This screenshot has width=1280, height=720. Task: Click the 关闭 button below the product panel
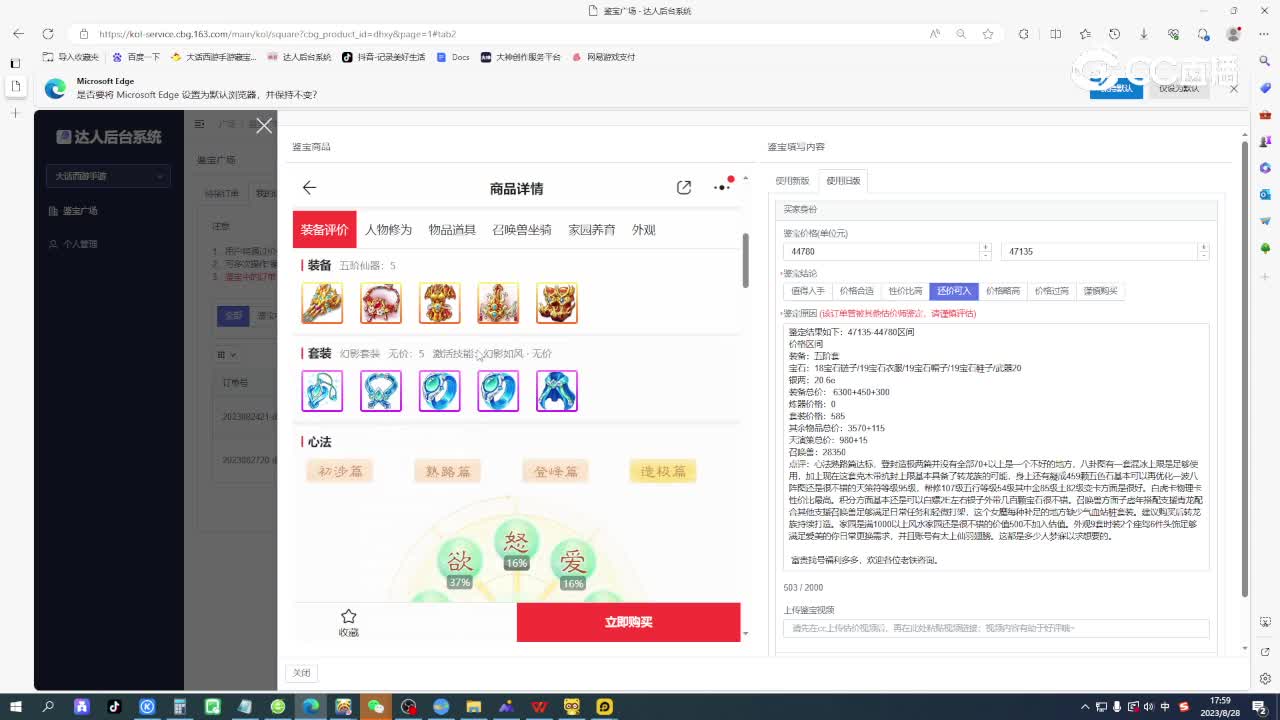tap(302, 673)
